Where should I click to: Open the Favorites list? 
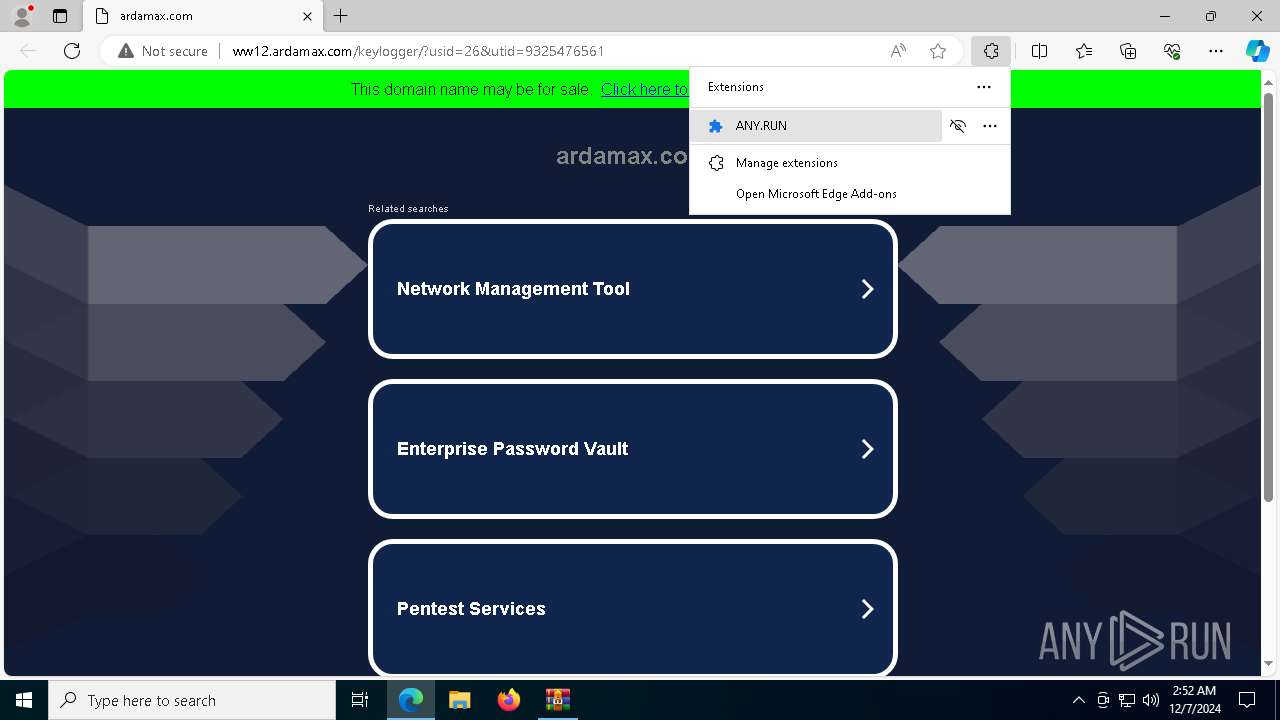[1084, 51]
